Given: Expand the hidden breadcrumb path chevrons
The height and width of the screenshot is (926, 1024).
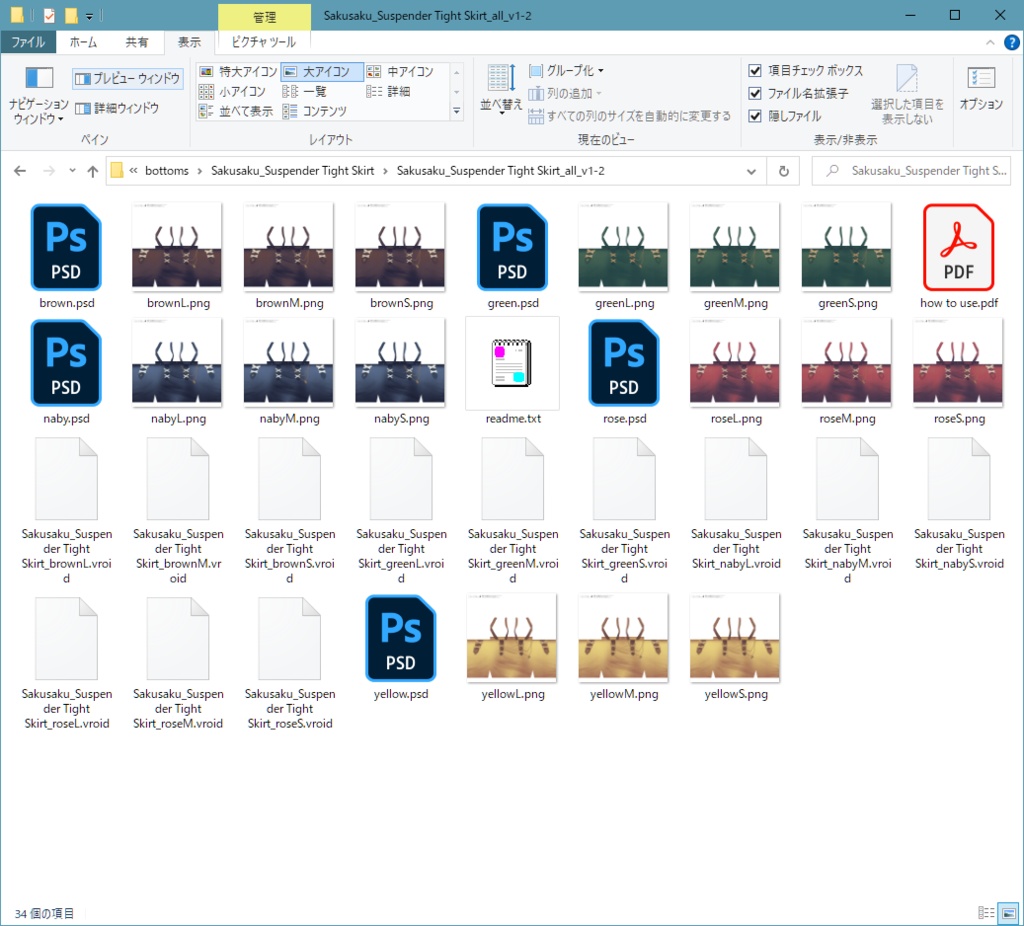Looking at the screenshot, I should [x=133, y=171].
